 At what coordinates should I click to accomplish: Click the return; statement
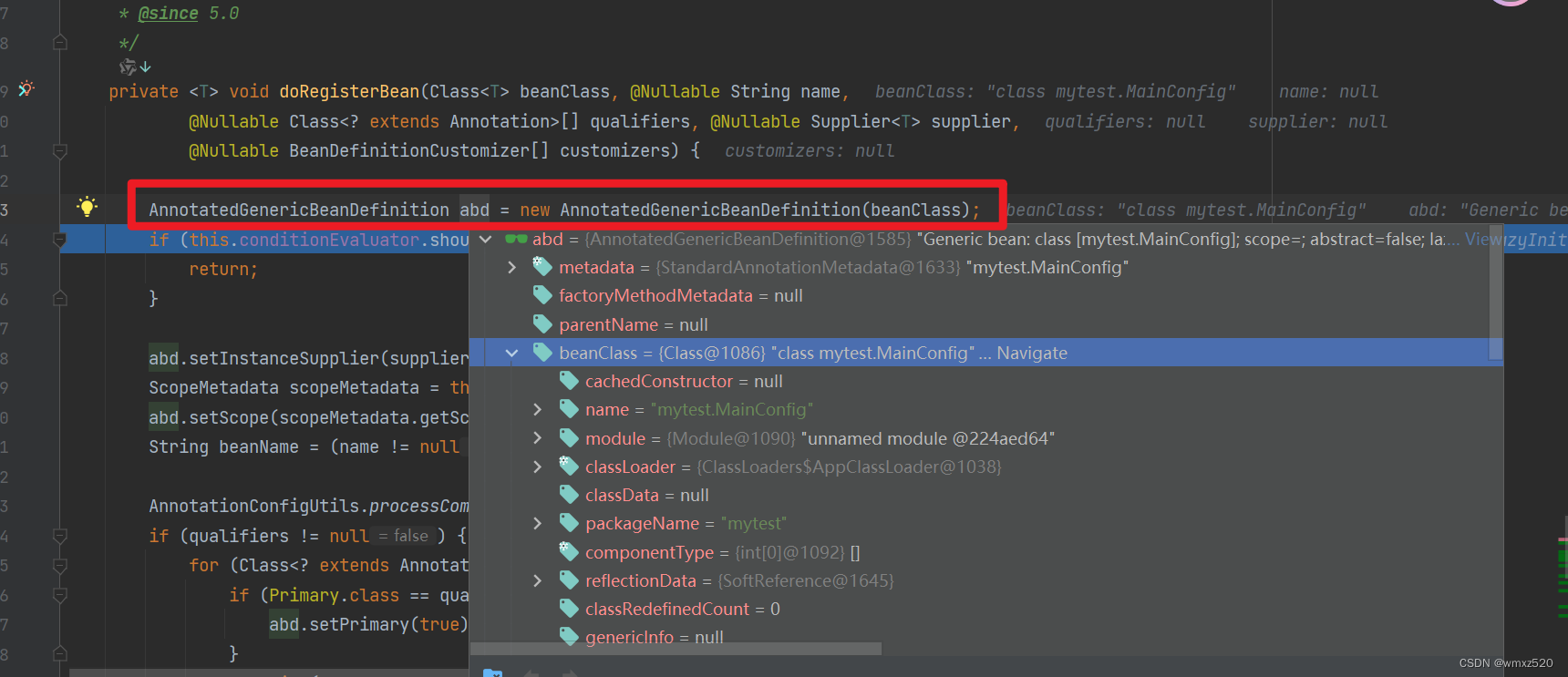pos(223,269)
